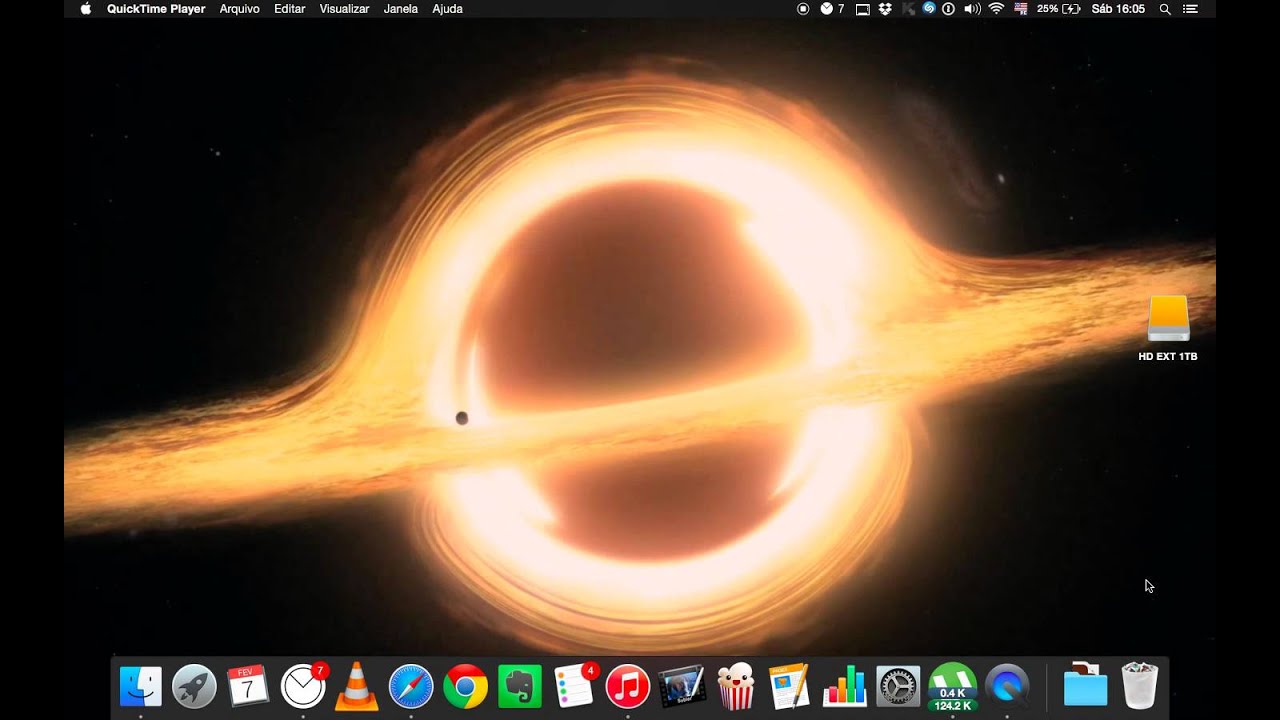Click the Sáb 16:05 clock
This screenshot has width=1280, height=720.
coord(1118,9)
